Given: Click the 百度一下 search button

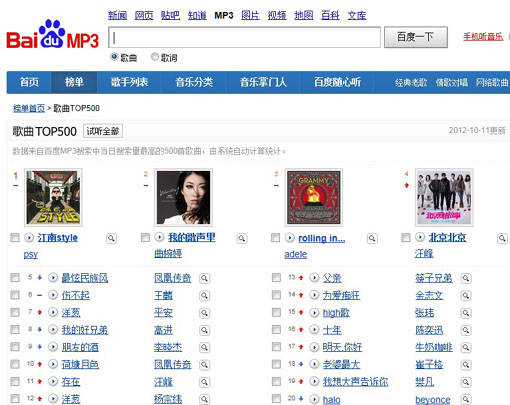Looking at the screenshot, I should point(416,37).
